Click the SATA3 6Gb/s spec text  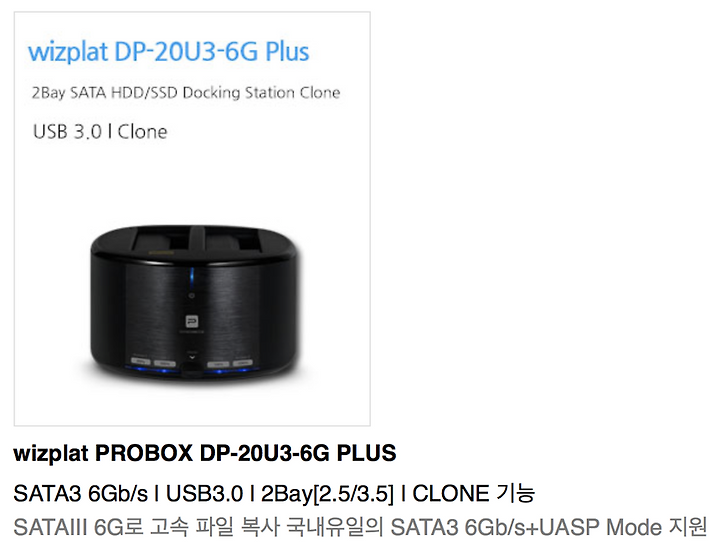(x=81, y=494)
